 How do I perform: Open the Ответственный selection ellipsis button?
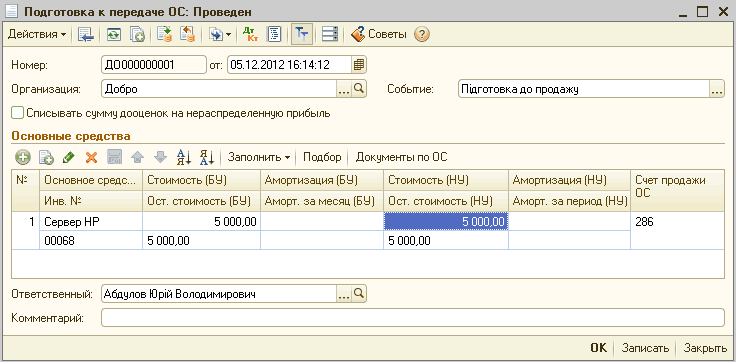(x=344, y=294)
